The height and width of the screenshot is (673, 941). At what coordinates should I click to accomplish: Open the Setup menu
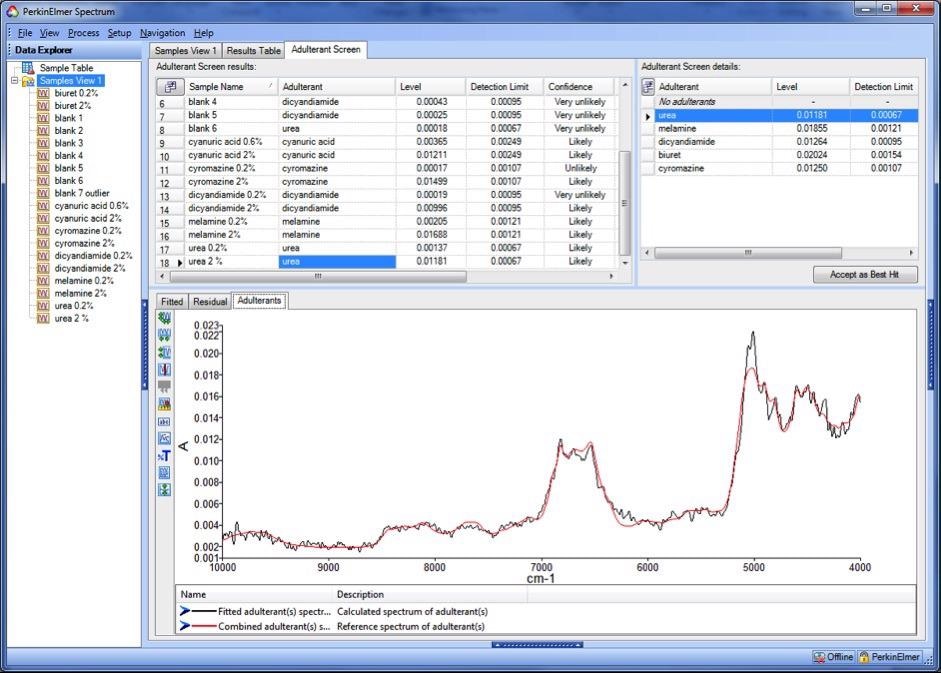tap(119, 33)
